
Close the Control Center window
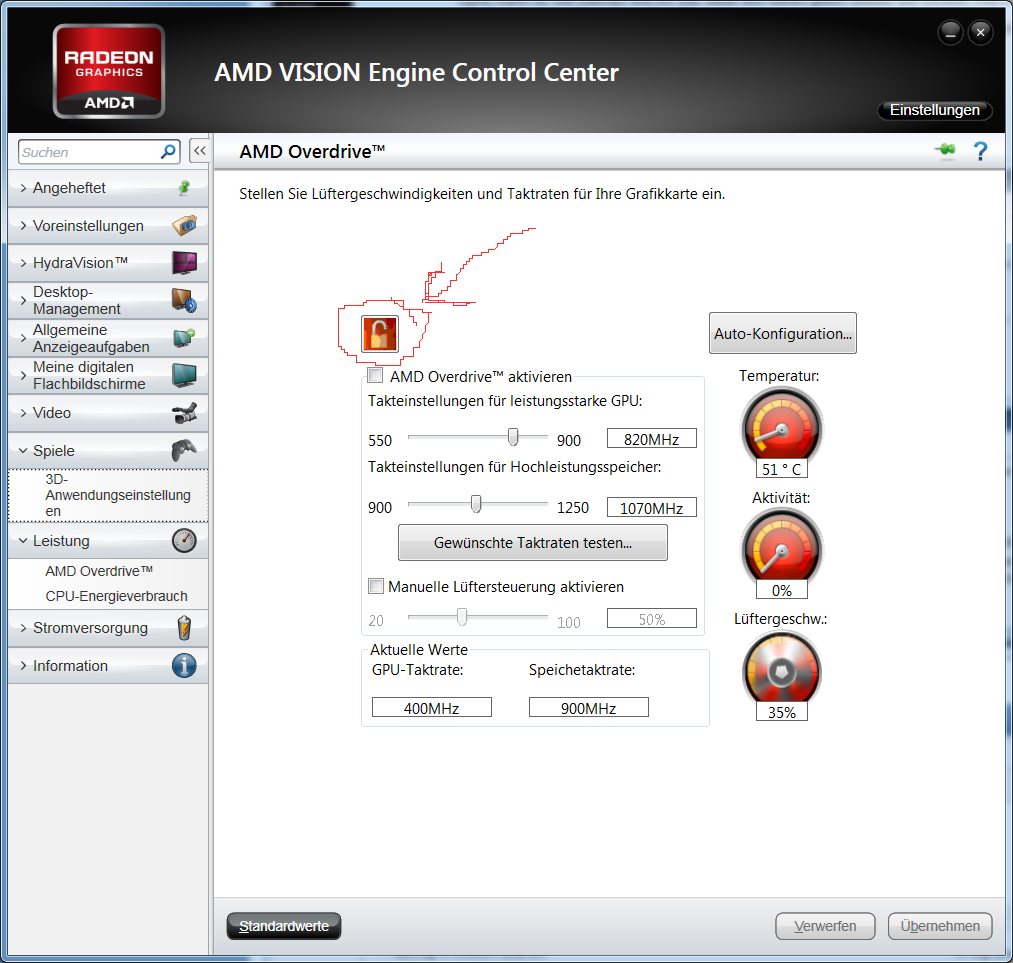[x=981, y=32]
